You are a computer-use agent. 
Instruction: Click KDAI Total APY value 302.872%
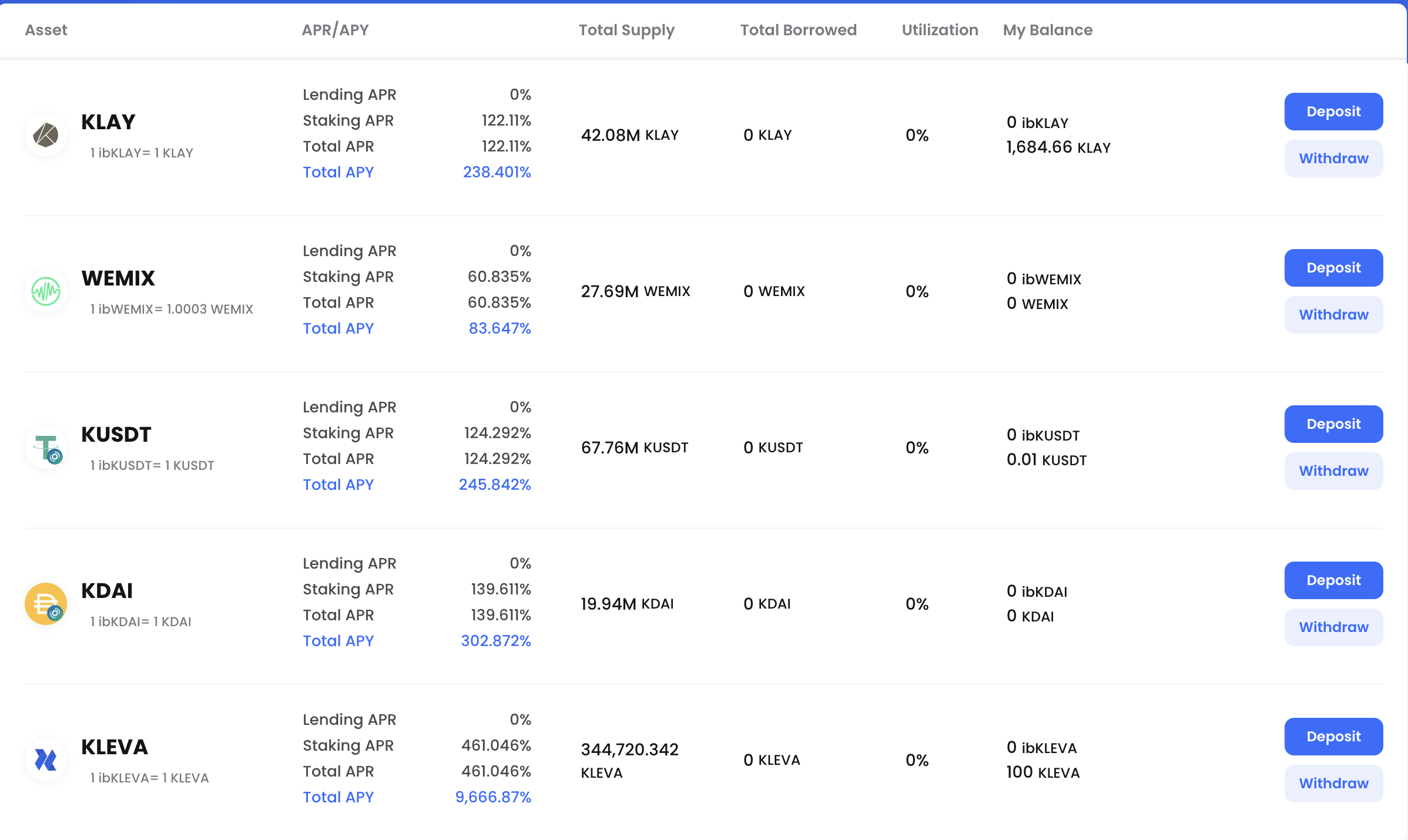point(496,641)
